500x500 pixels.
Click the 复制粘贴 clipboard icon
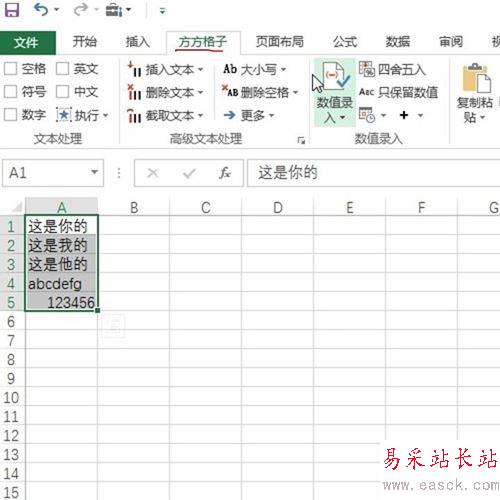coord(476,78)
